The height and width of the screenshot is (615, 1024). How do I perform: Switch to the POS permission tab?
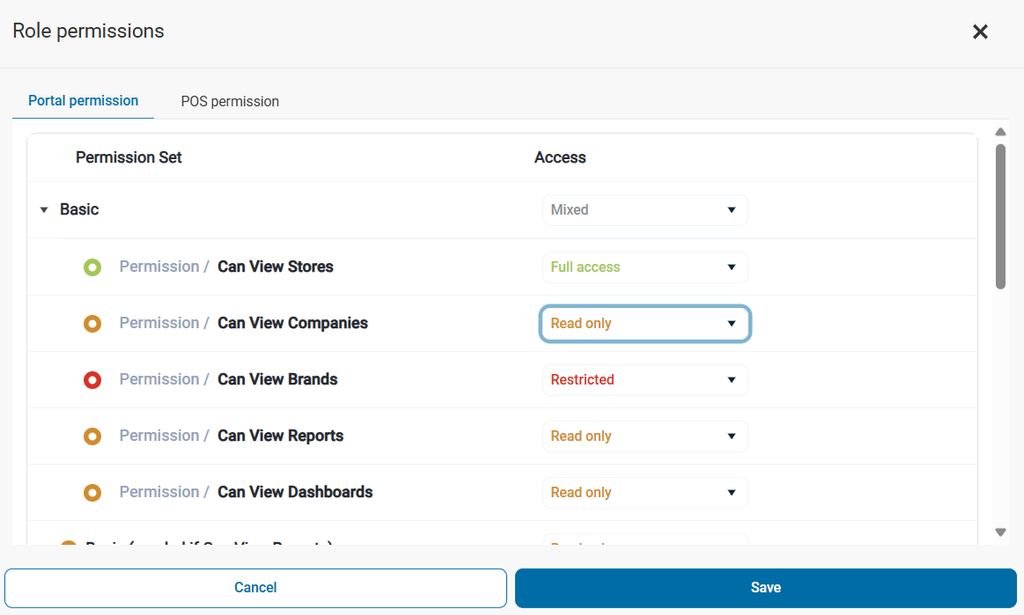coord(230,101)
